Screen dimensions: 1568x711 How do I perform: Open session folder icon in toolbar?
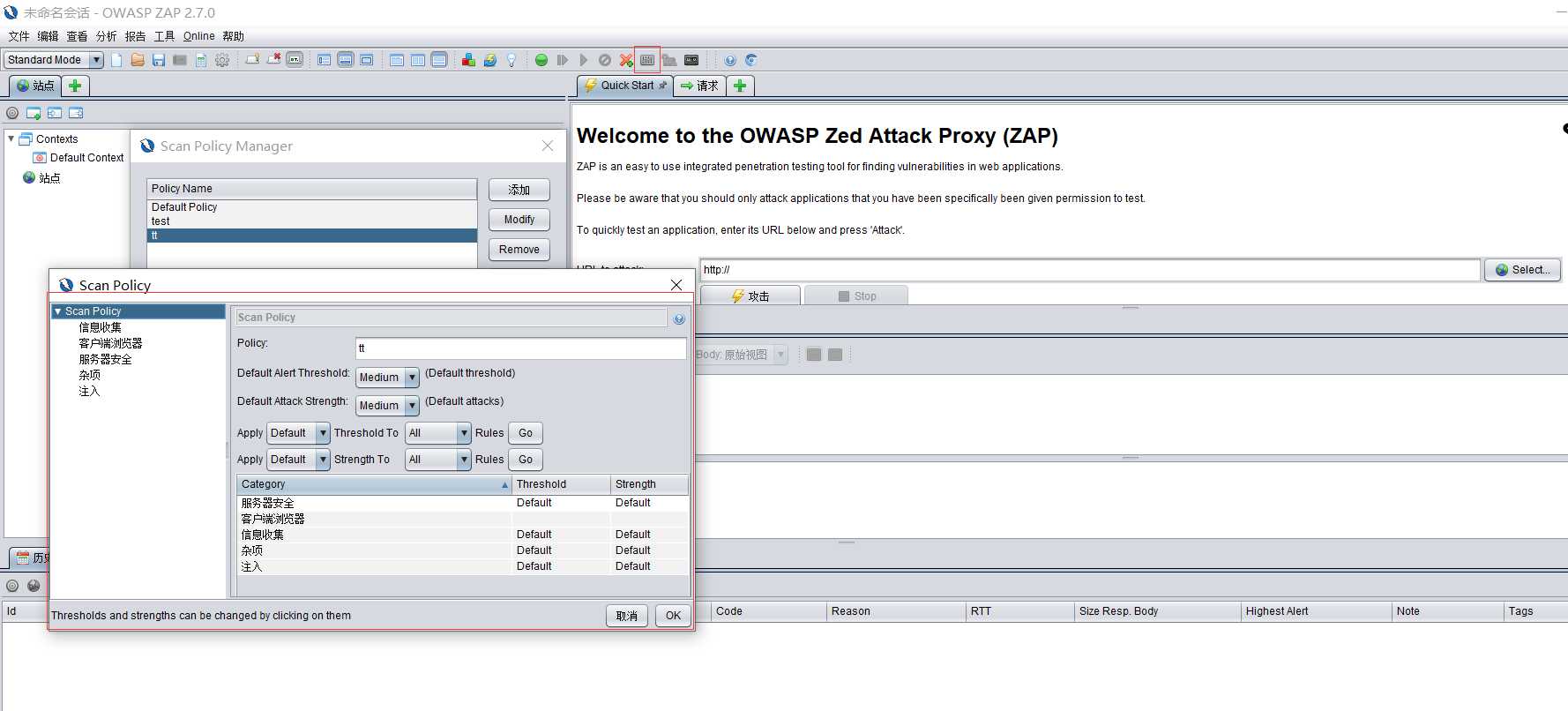[138, 60]
